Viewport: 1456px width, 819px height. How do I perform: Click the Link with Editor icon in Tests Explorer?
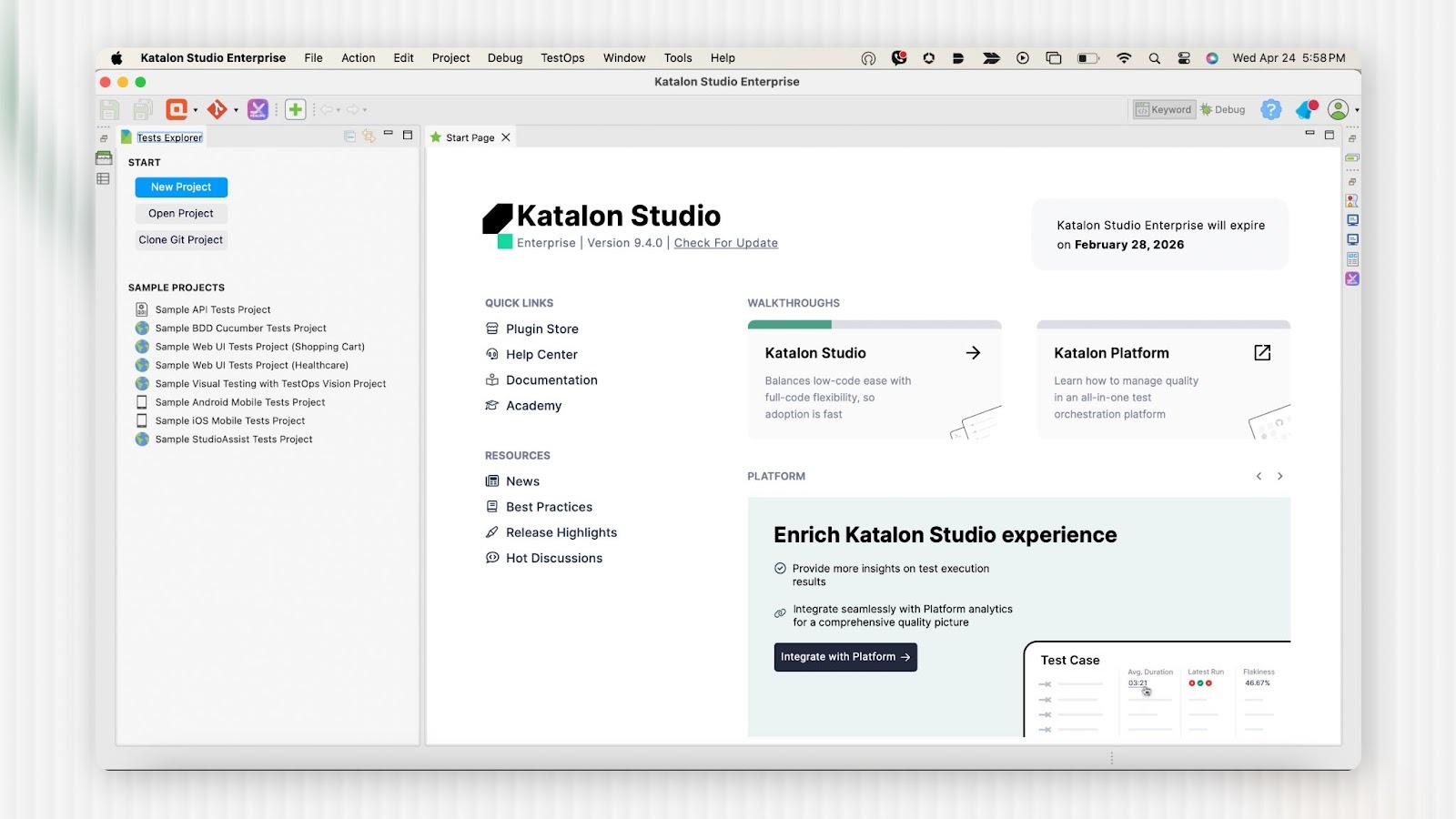tap(369, 136)
